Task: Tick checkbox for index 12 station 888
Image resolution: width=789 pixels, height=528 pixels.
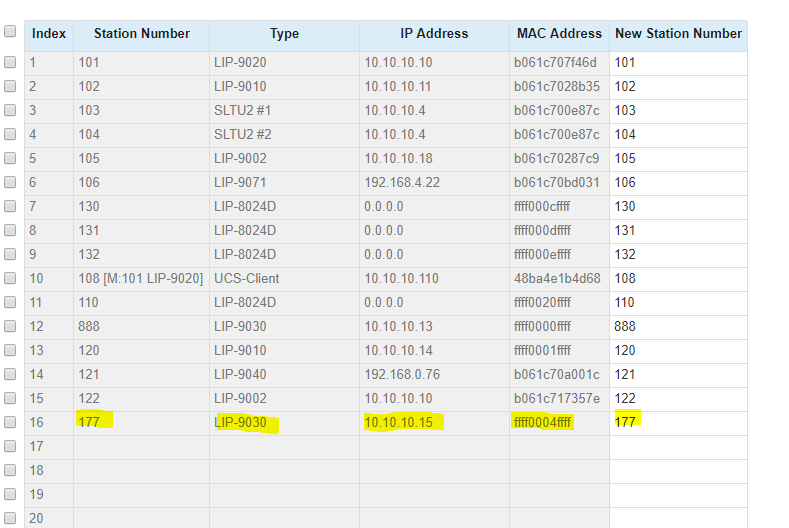Action: [10, 326]
